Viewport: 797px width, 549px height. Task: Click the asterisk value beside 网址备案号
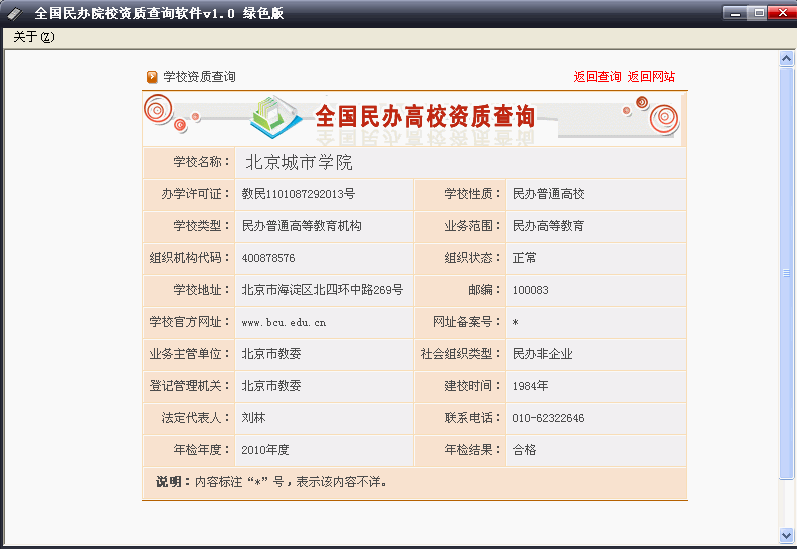pos(515,322)
